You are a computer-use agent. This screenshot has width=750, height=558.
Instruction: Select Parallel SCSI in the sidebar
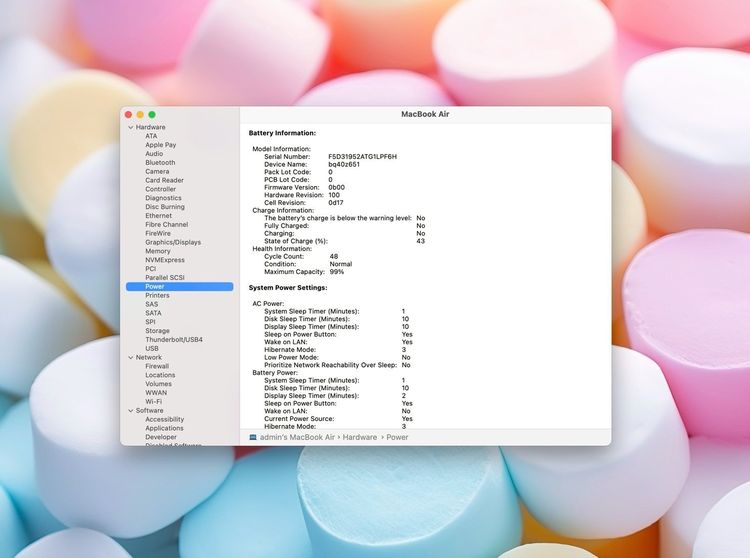tap(165, 278)
